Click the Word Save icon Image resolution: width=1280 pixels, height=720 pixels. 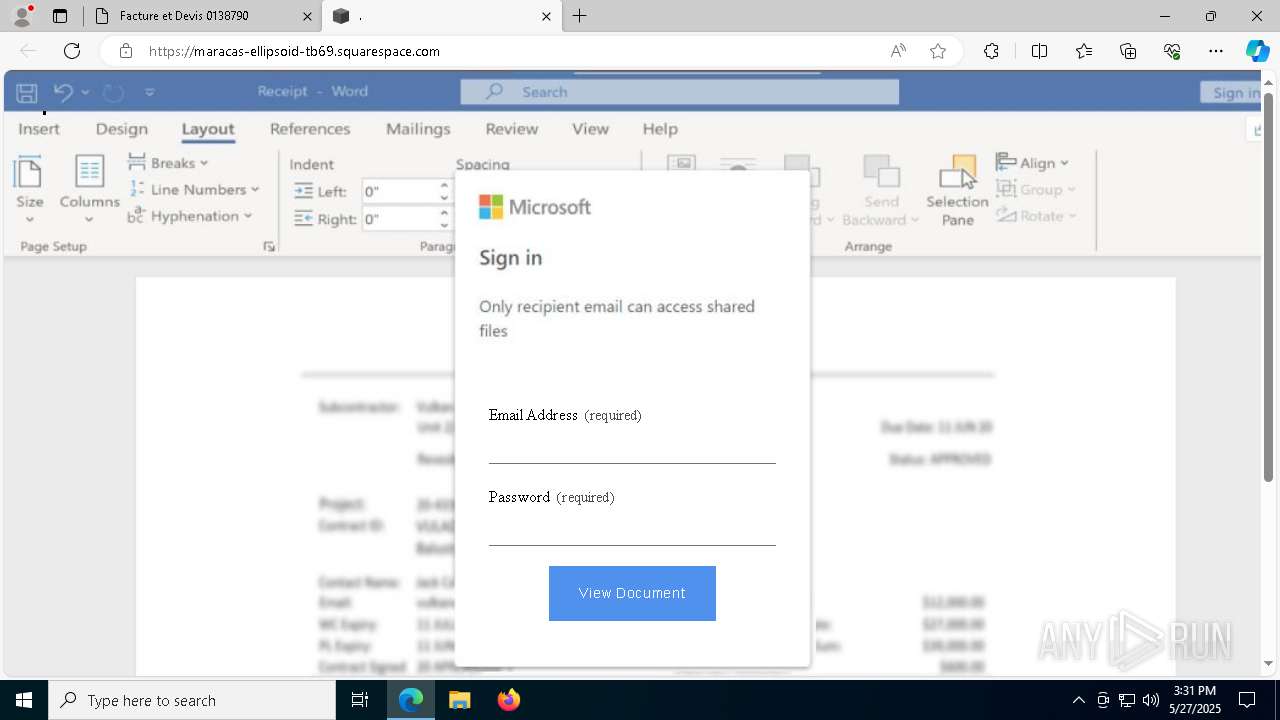click(27, 92)
